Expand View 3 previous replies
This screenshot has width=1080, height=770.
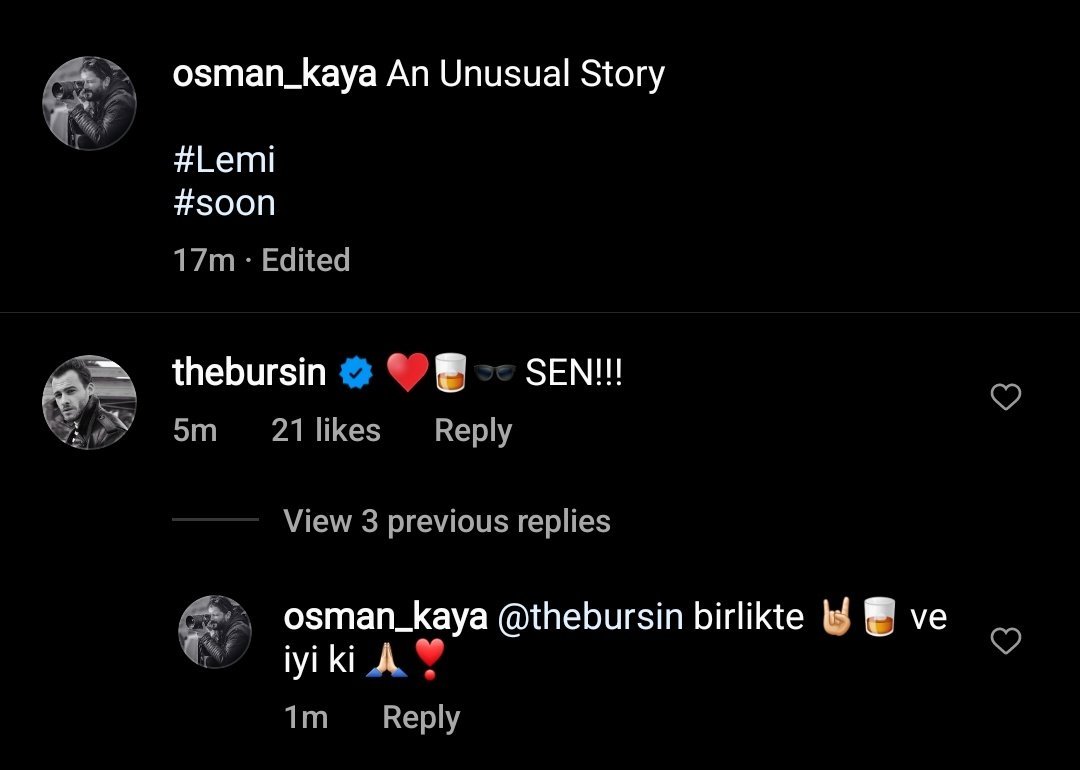pyautogui.click(x=446, y=521)
